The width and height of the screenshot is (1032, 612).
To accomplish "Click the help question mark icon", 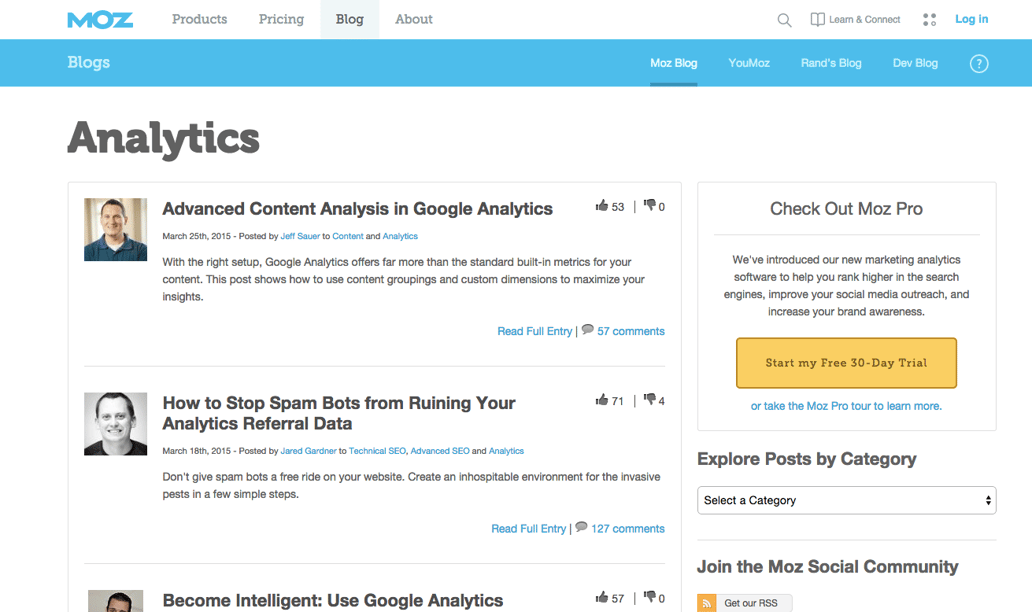I will [979, 64].
